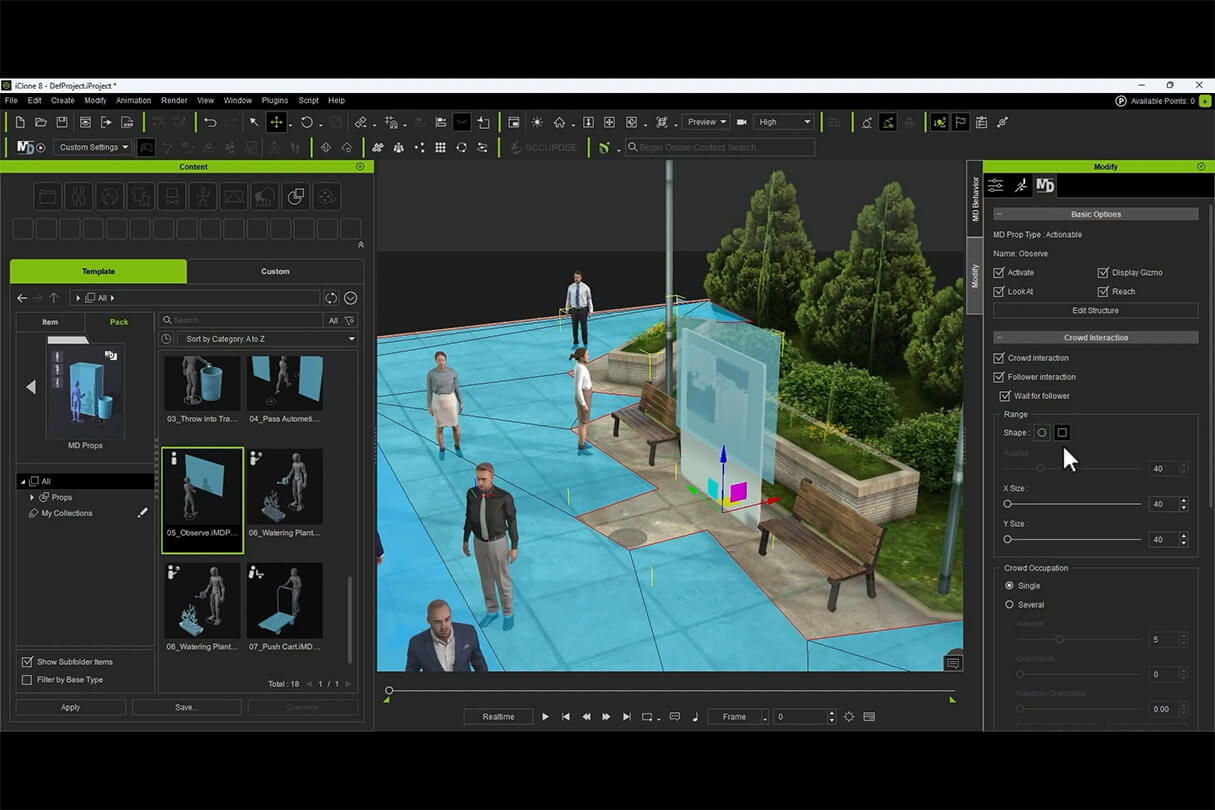
Task: Uncheck the Crowd interaction checkbox
Action: tap(999, 358)
